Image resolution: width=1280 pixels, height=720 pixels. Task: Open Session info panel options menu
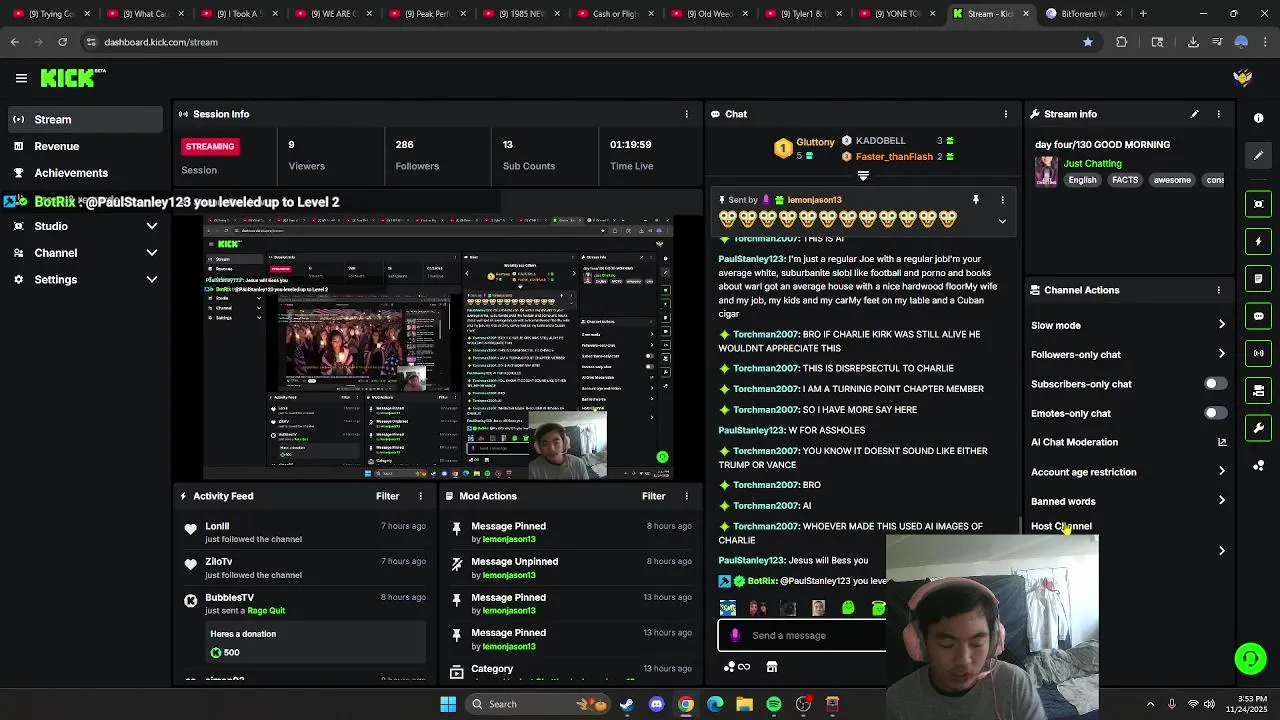tap(686, 114)
